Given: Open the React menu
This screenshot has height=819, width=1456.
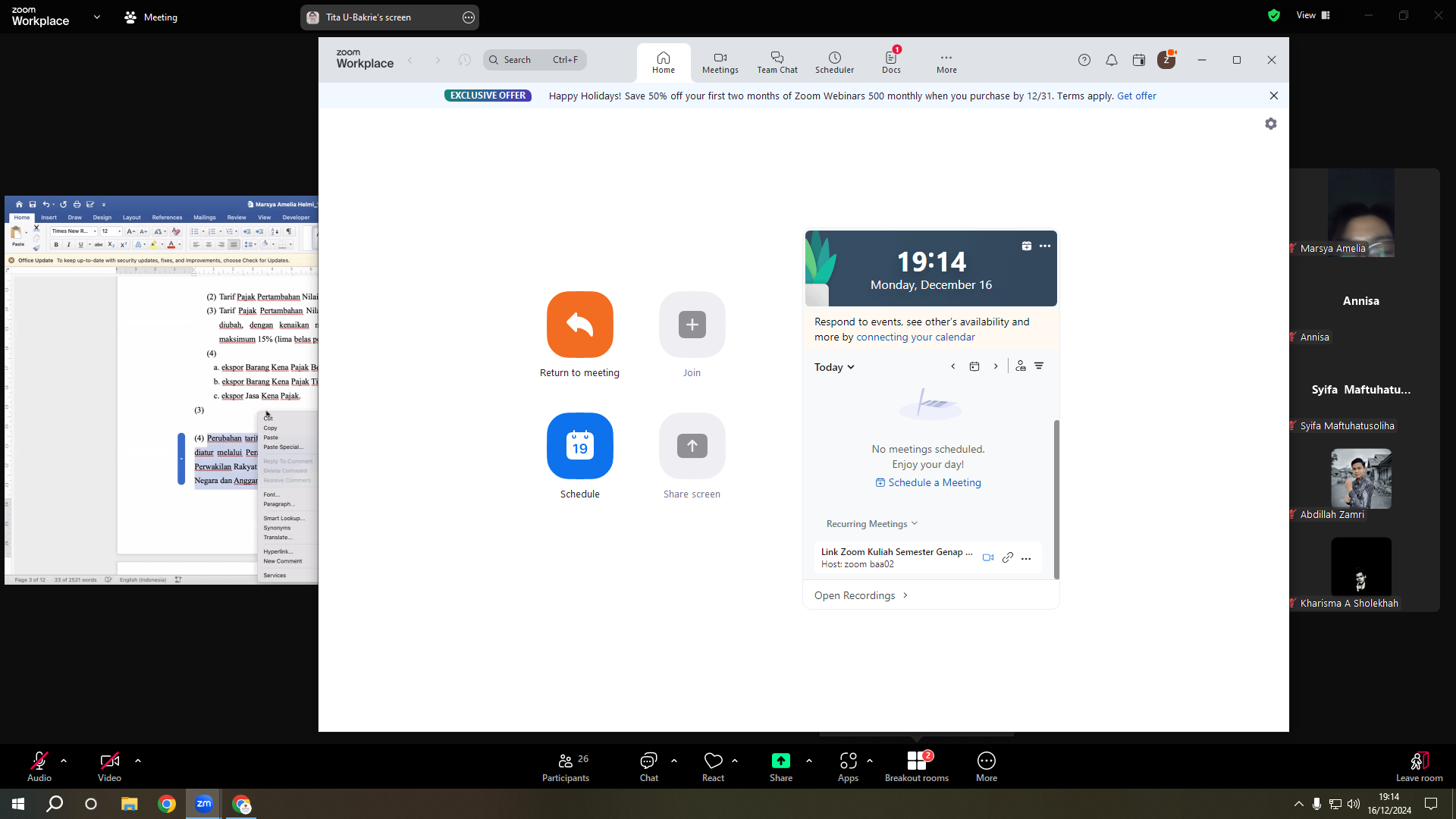Looking at the screenshot, I should pos(714,767).
